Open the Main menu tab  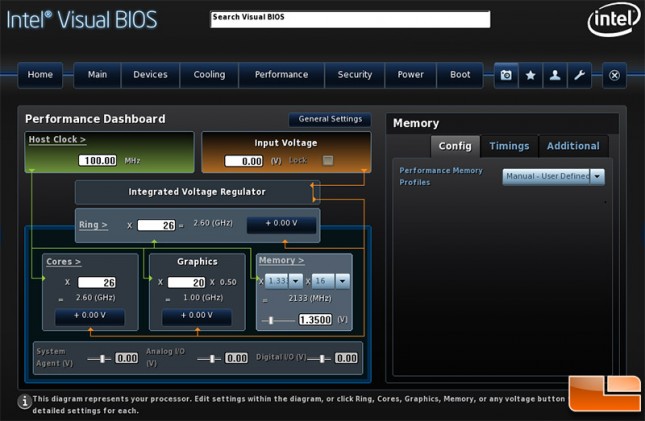(x=97, y=75)
